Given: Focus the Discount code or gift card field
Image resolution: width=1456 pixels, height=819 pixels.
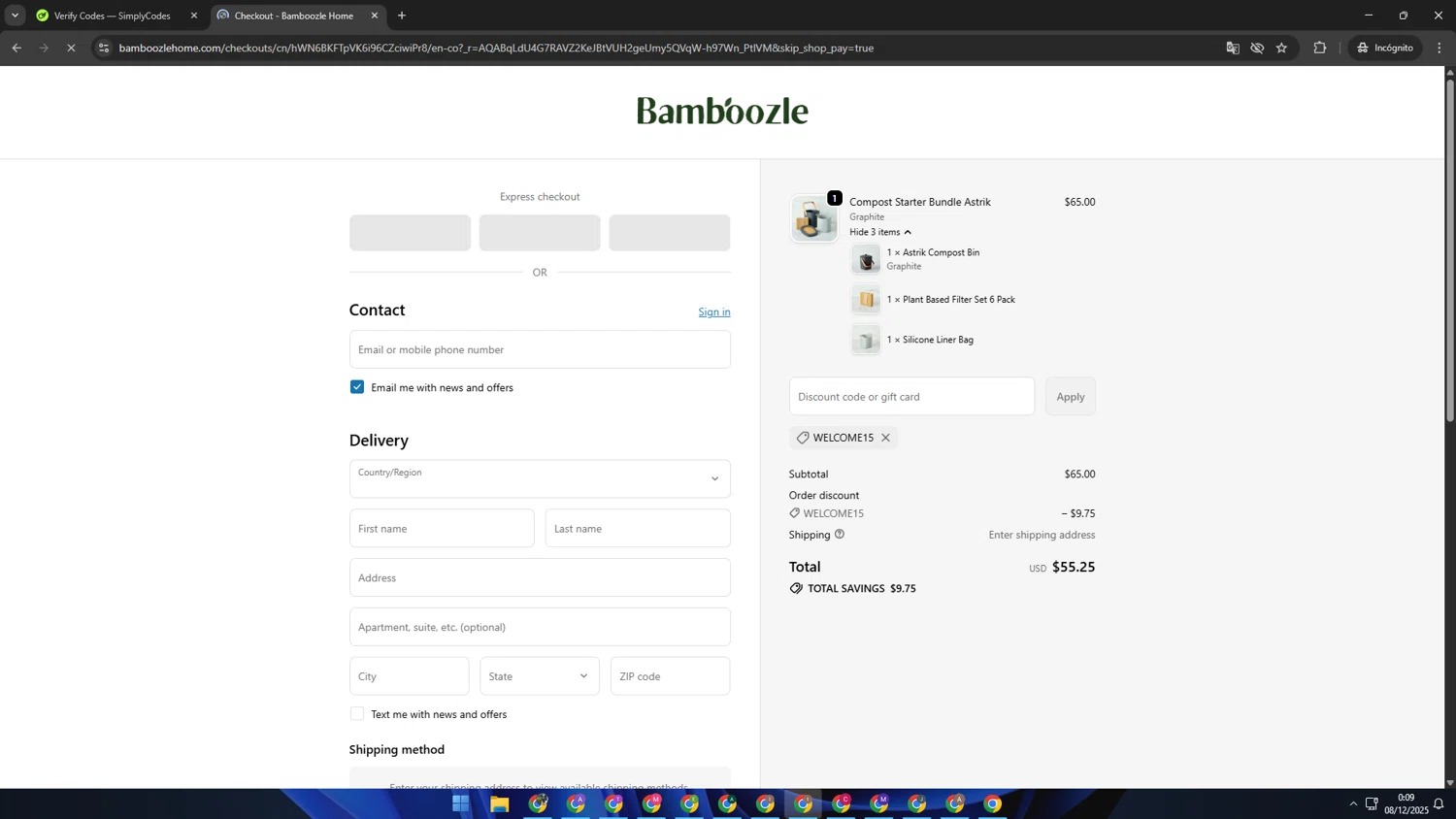Looking at the screenshot, I should [911, 396].
